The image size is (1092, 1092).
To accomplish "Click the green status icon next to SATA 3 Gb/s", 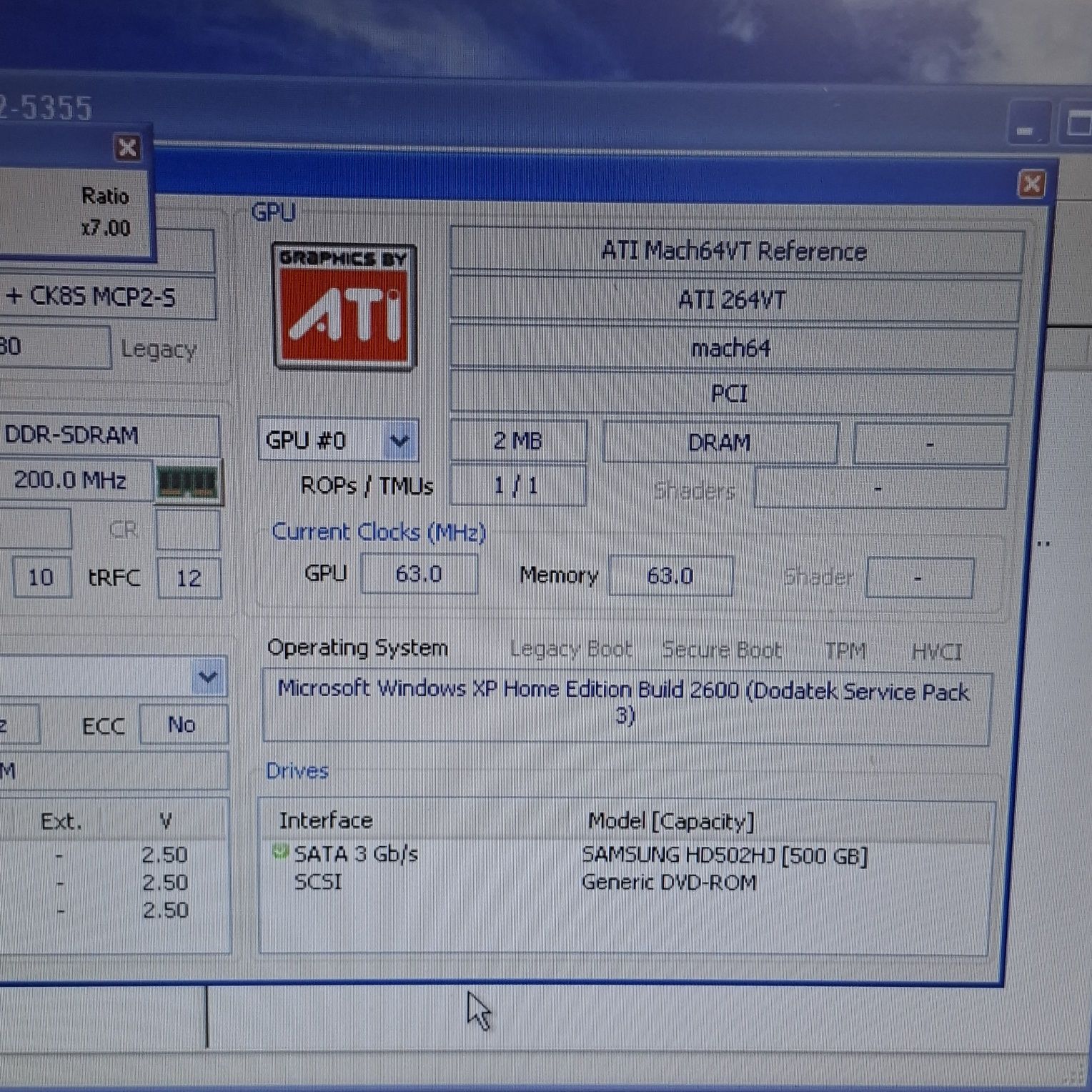I will coord(280,851).
